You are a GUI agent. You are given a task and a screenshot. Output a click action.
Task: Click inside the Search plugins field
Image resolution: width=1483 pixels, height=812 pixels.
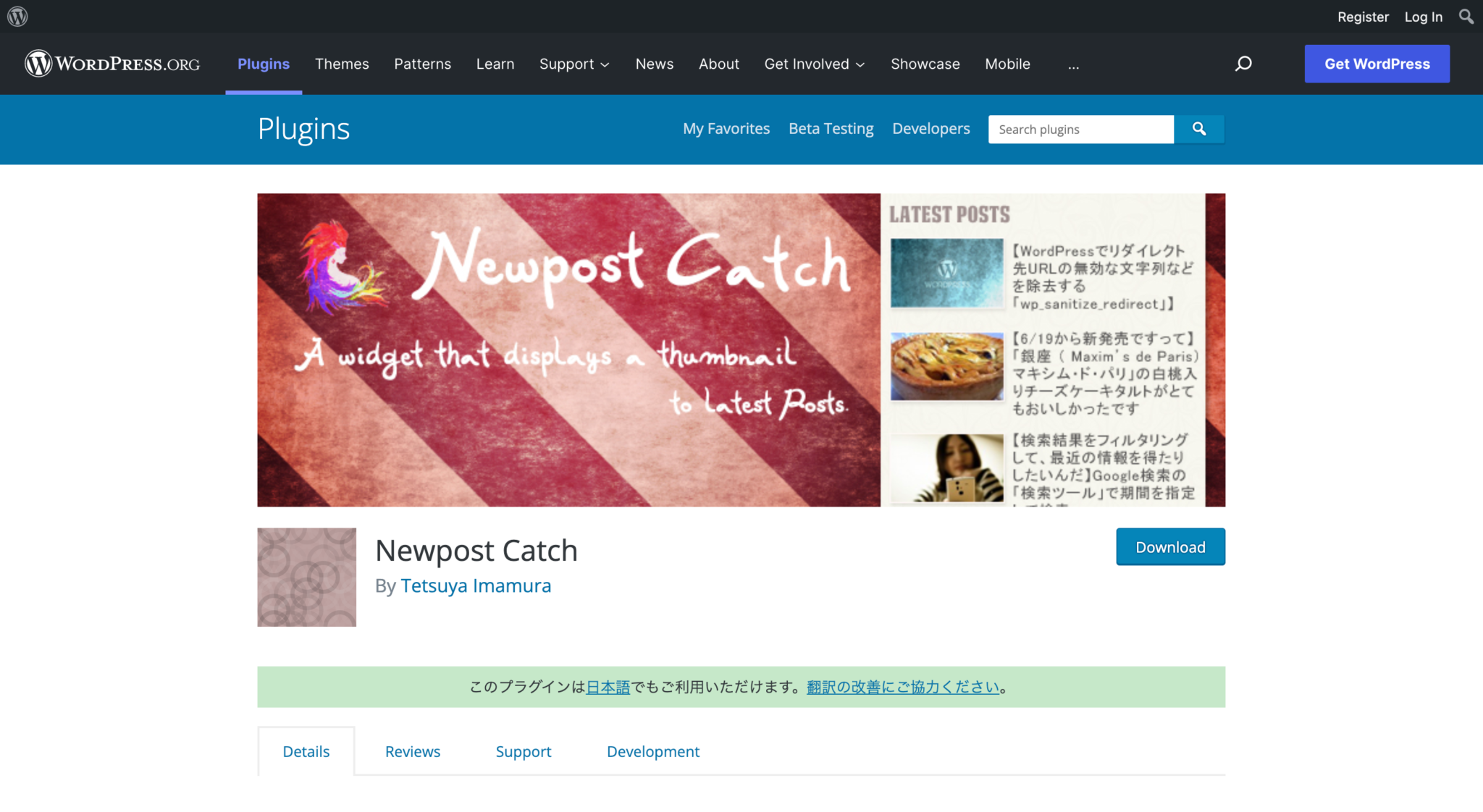pyautogui.click(x=1080, y=129)
